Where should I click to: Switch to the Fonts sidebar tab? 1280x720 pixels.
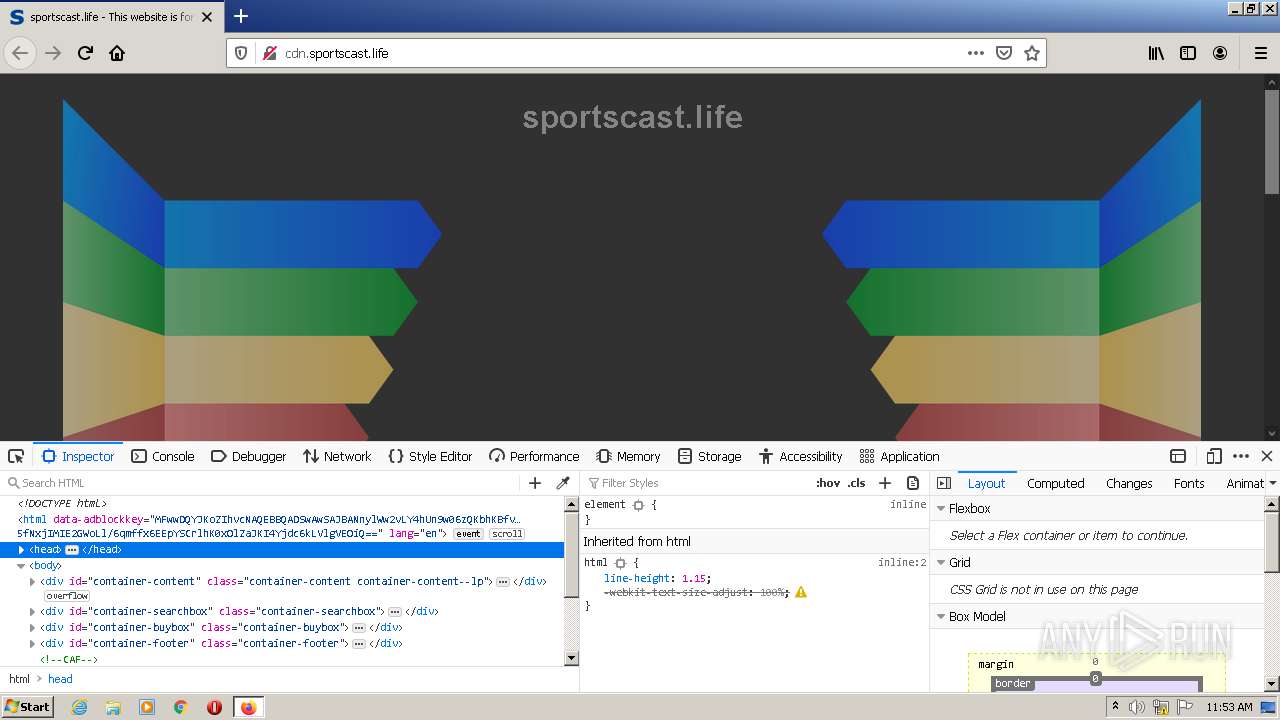tap(1189, 483)
